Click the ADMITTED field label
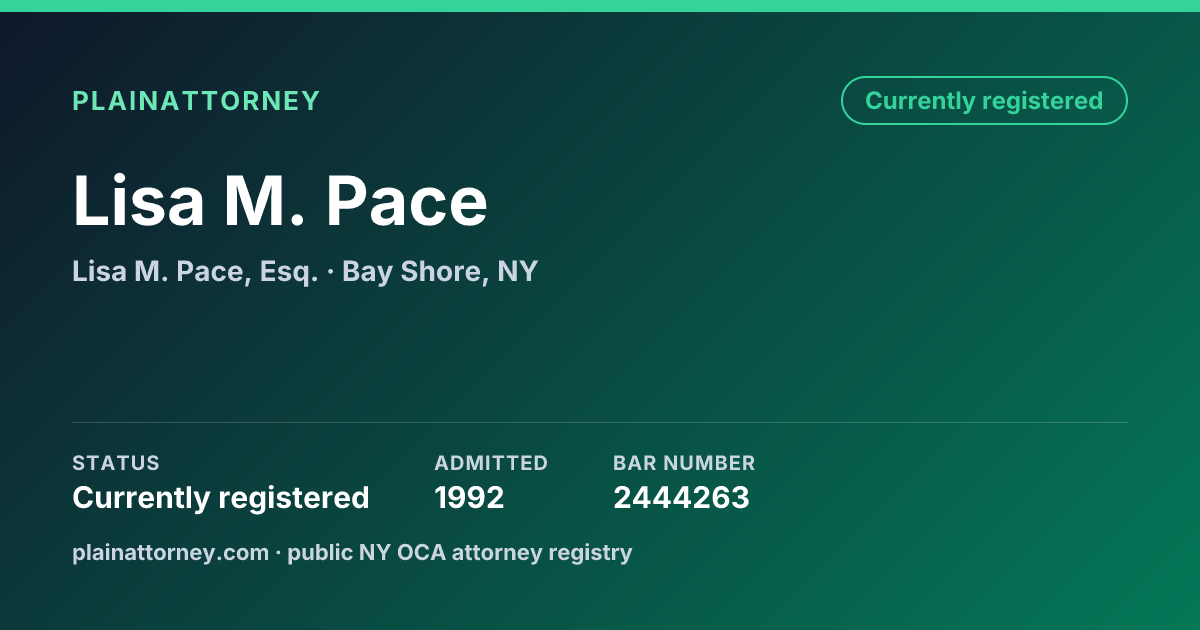 coord(491,463)
